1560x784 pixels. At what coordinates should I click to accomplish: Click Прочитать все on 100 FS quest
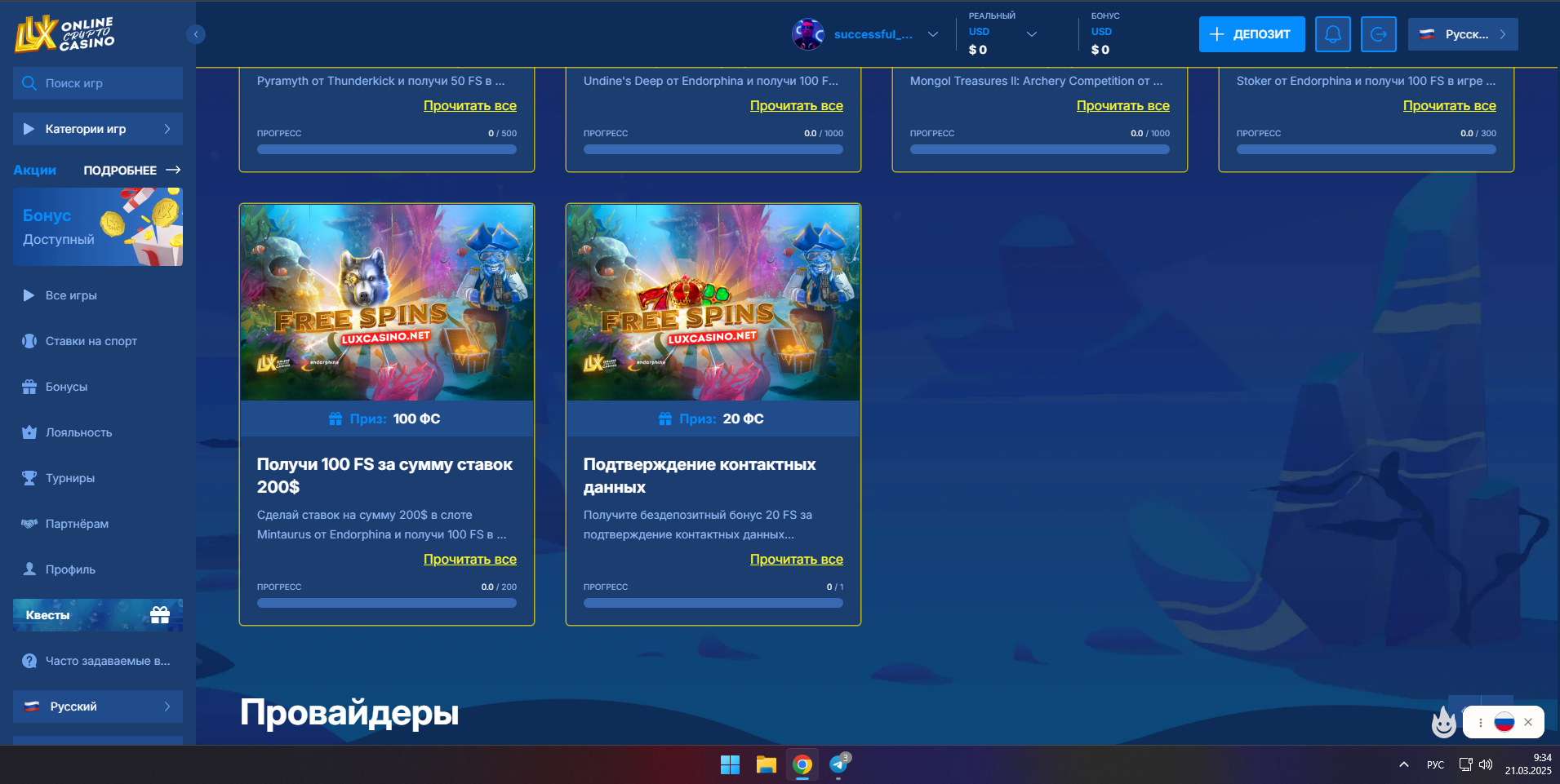coord(470,560)
